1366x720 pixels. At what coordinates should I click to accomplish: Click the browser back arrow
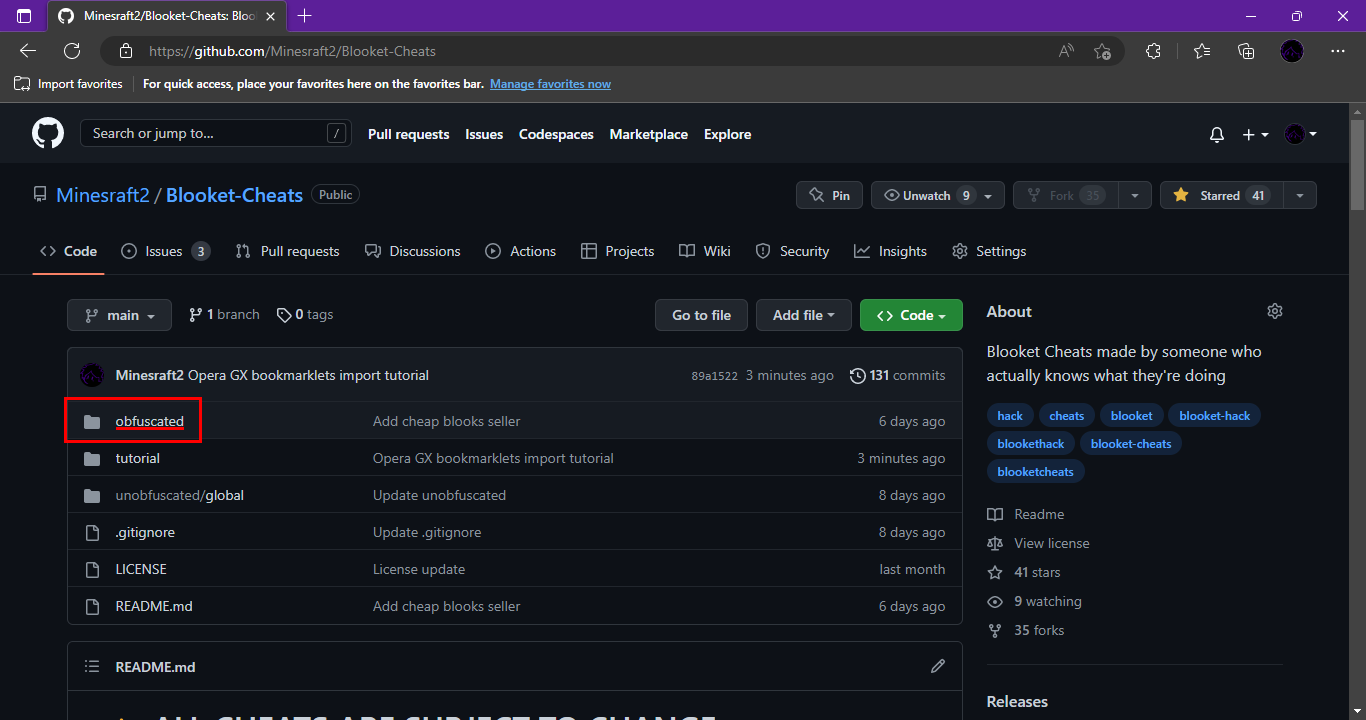(27, 51)
